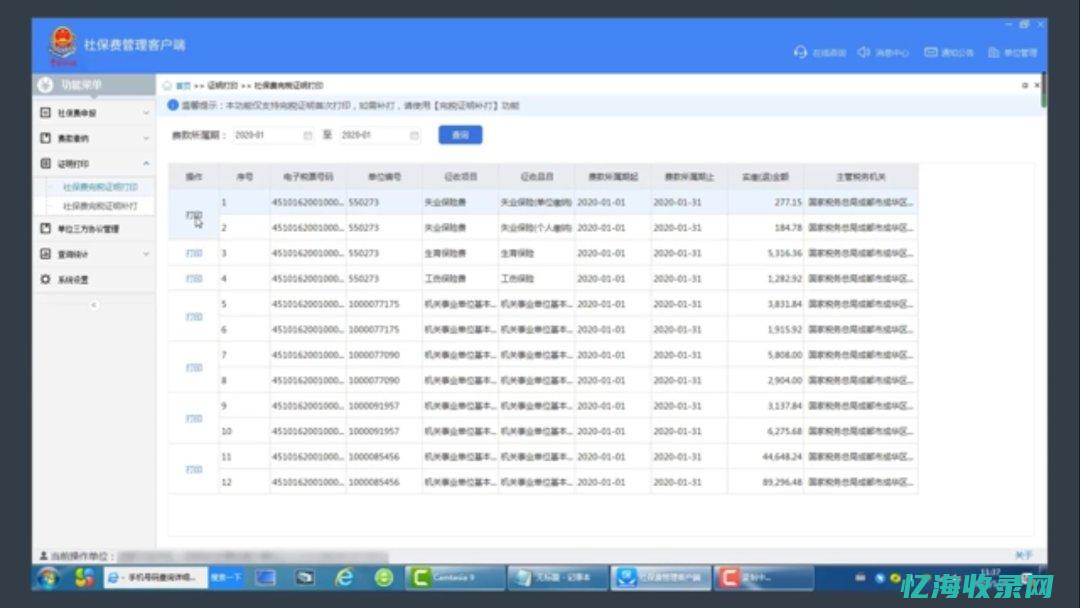Collapse the 证明打印 menu section
The width and height of the screenshot is (1080, 608).
pos(146,163)
